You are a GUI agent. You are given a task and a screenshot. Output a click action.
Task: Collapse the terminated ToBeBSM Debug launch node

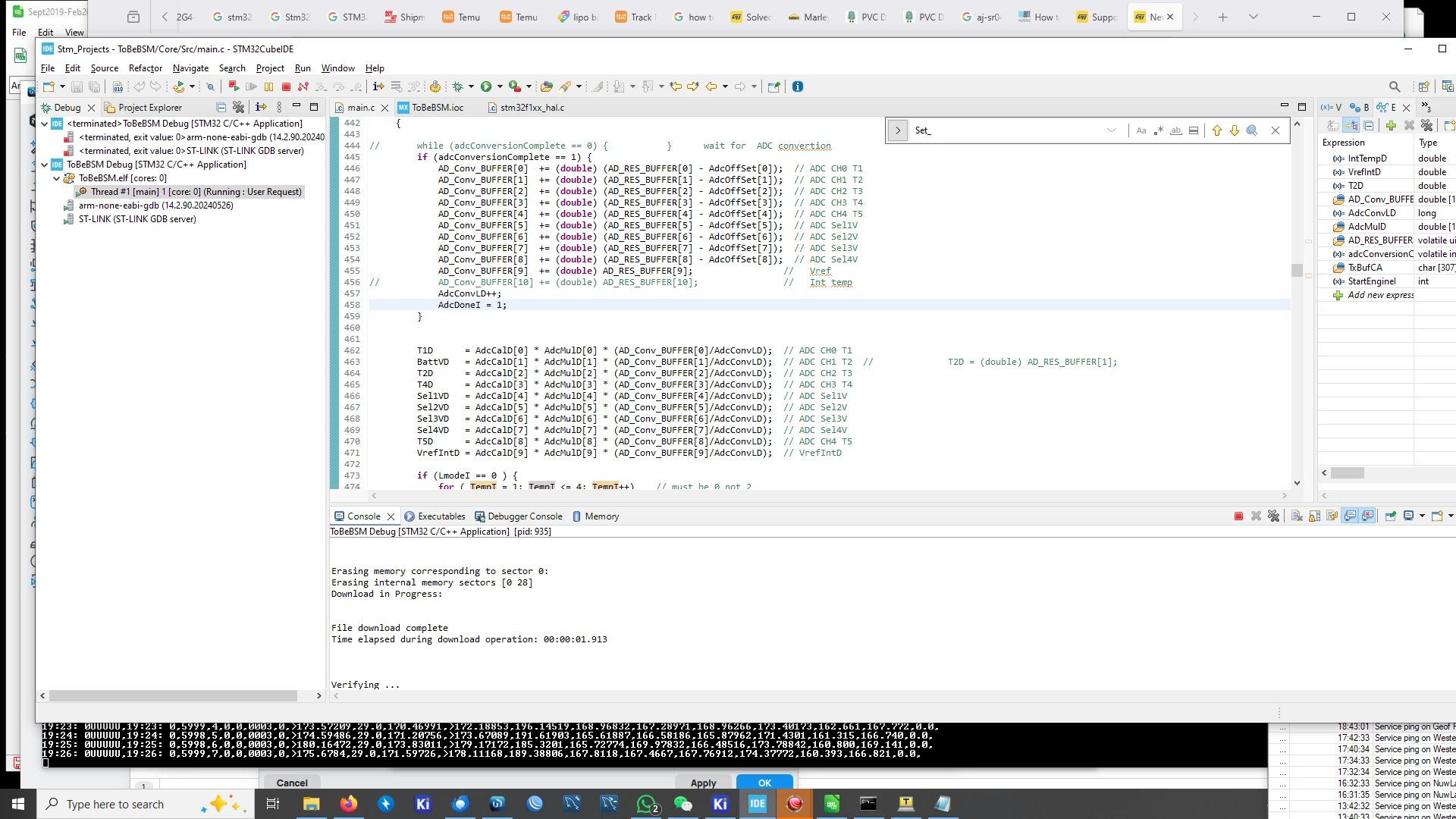(45, 124)
